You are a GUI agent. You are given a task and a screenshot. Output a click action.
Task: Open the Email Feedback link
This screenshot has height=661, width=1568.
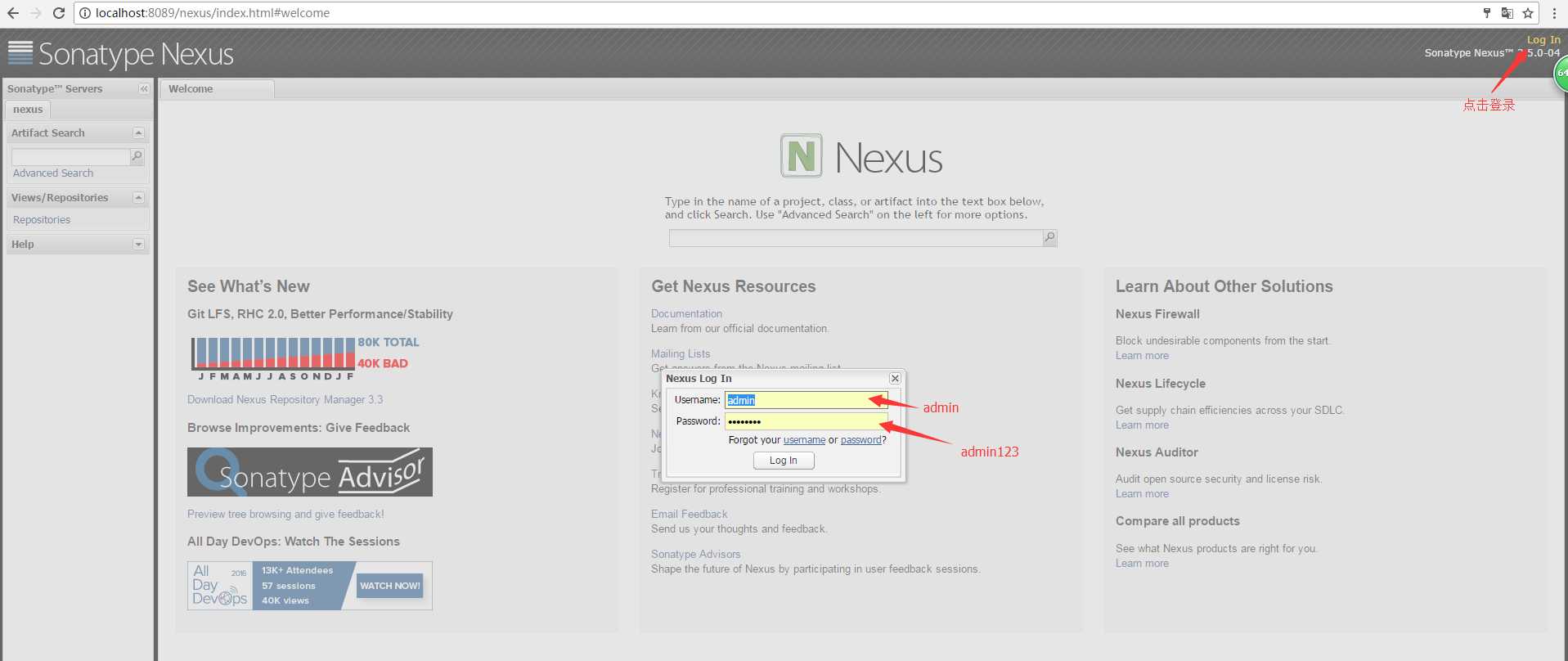pos(689,515)
